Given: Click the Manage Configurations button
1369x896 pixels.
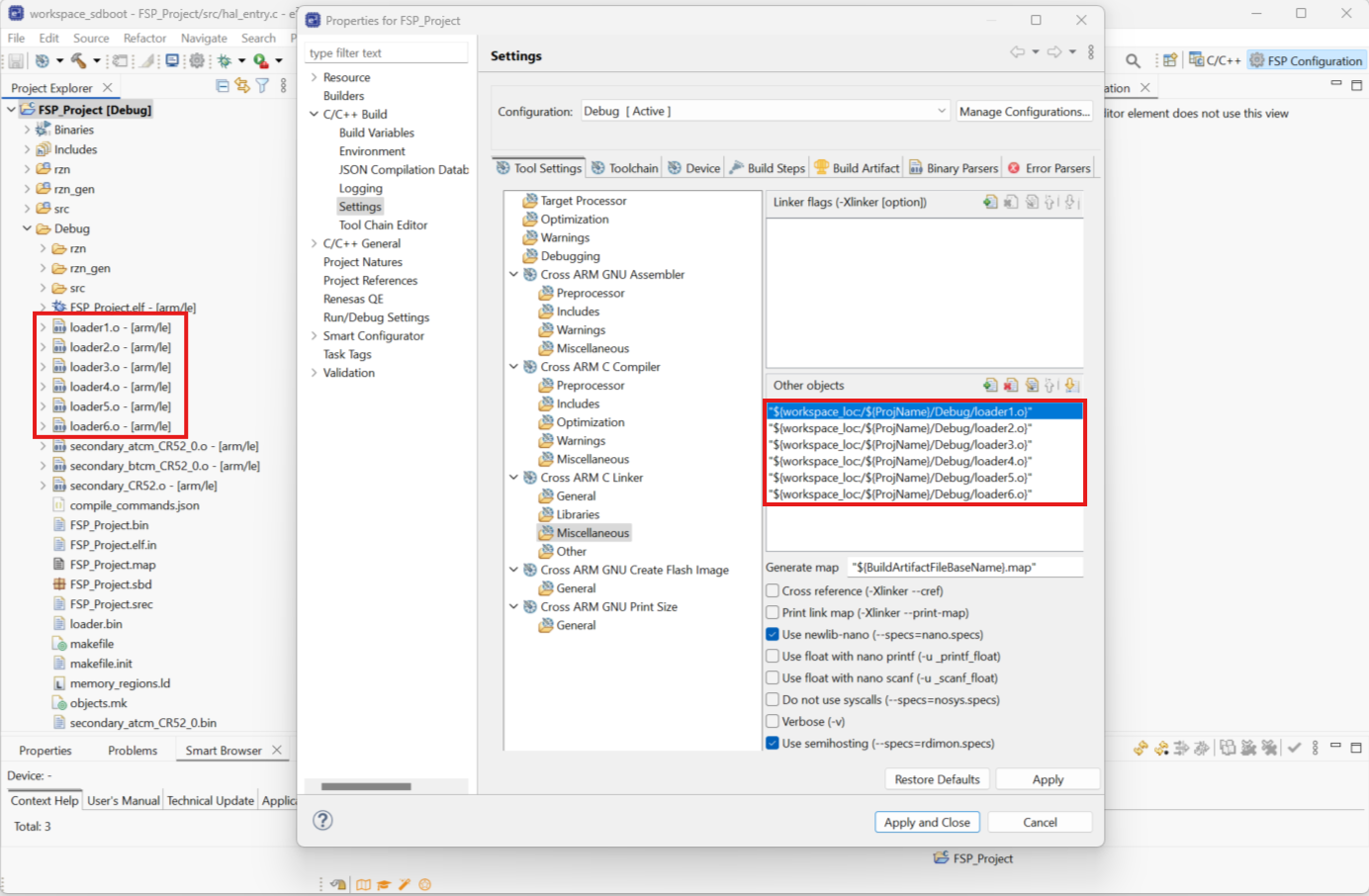Looking at the screenshot, I should pos(1024,111).
